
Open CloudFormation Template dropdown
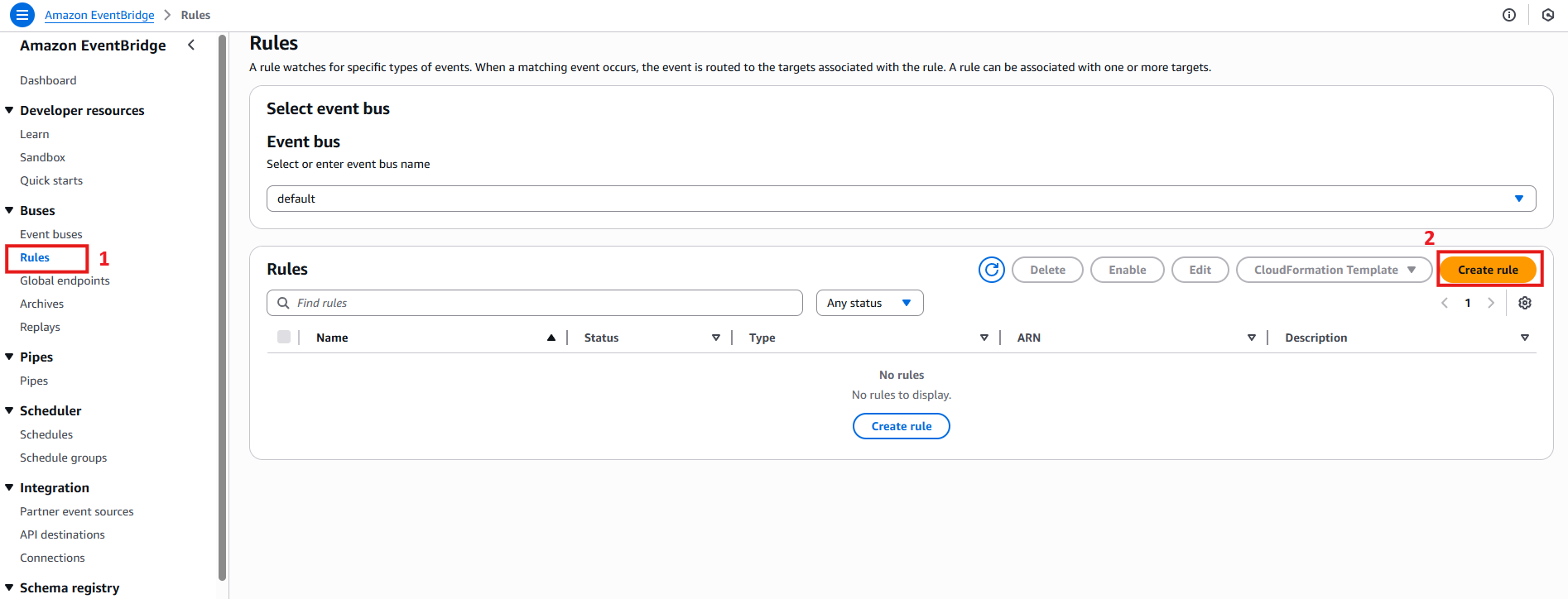coord(1335,270)
